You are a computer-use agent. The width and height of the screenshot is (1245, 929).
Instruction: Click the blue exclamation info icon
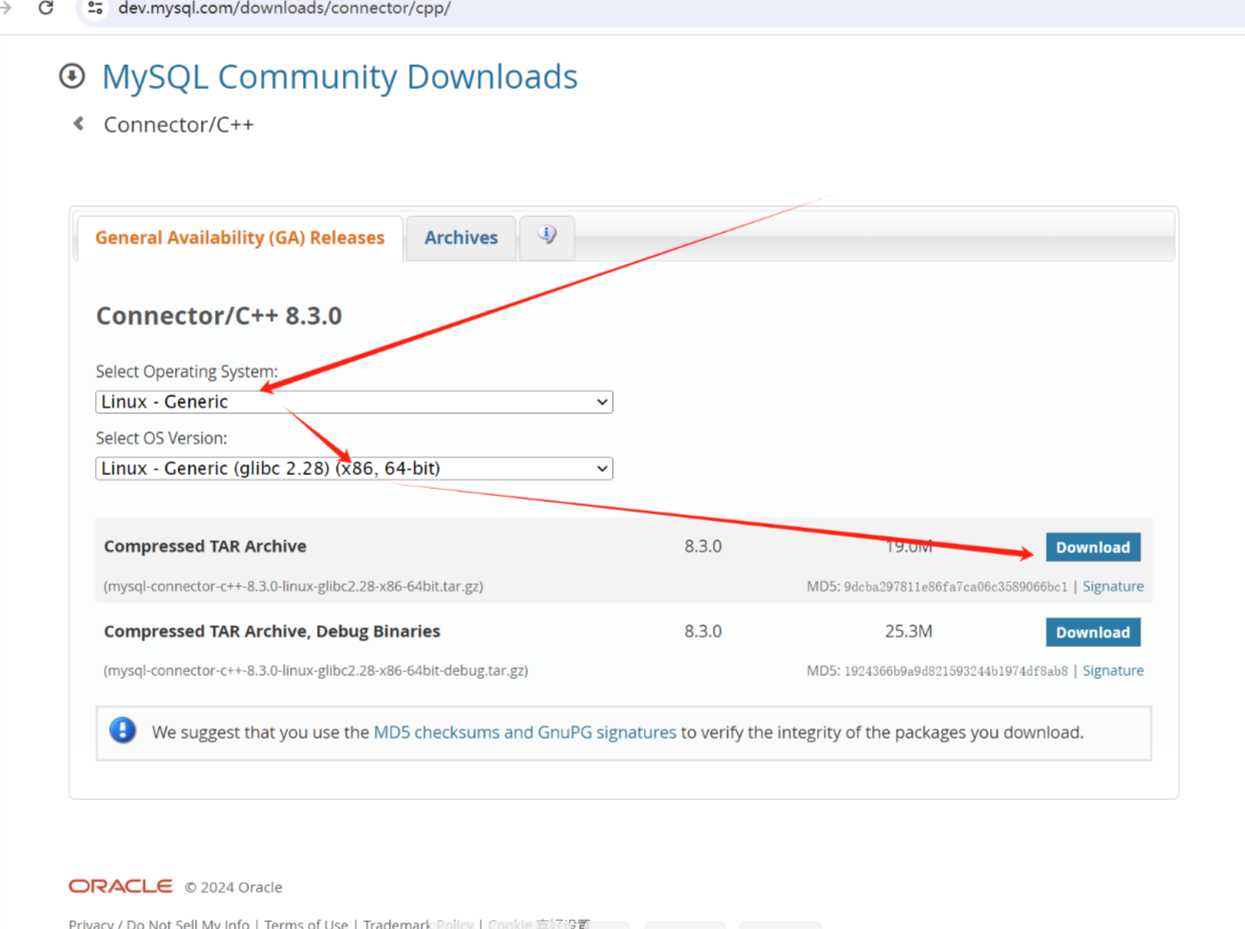(123, 730)
